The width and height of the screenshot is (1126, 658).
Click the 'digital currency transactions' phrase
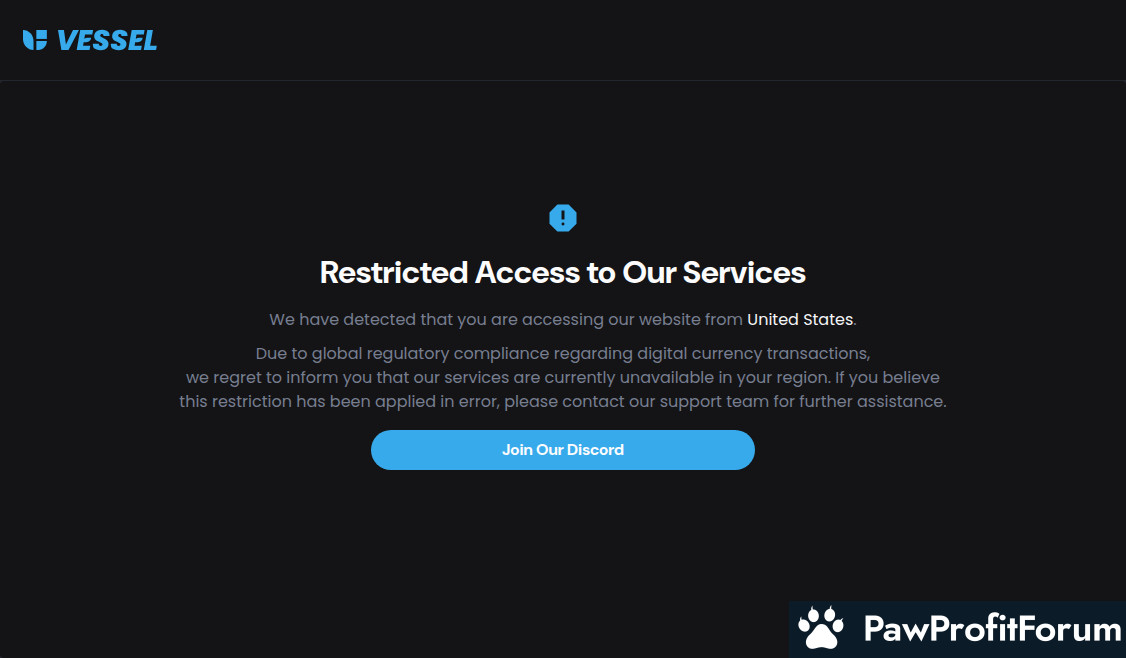tap(753, 353)
